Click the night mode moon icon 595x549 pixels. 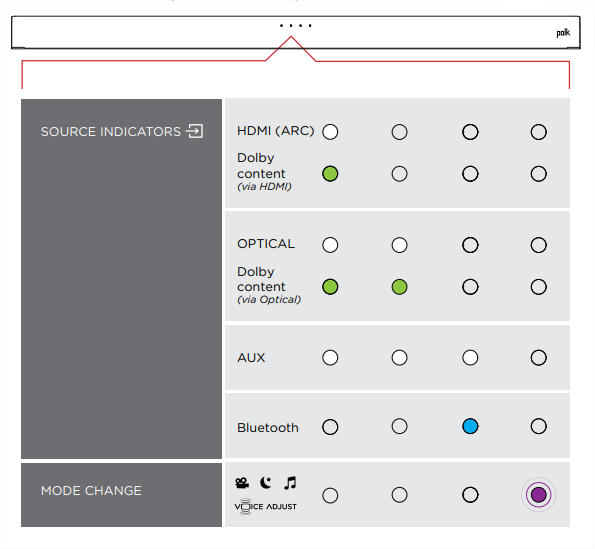266,483
